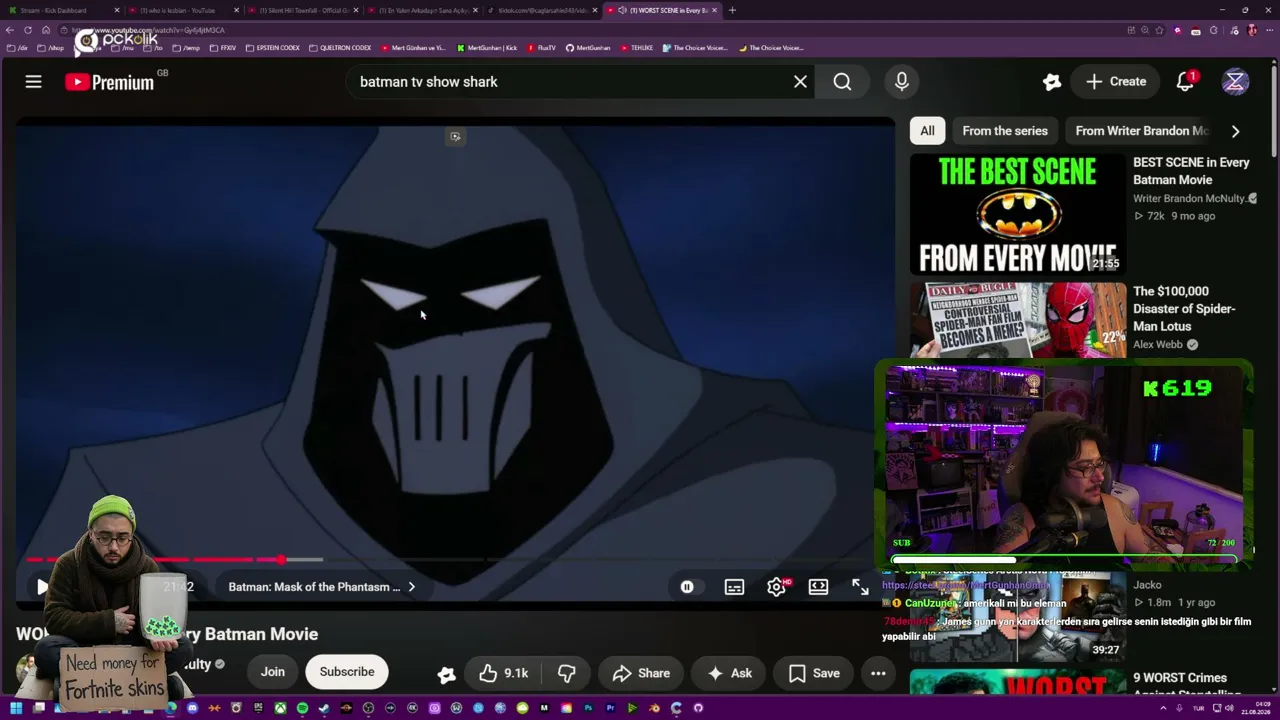Select the All filter chip

click(927, 131)
